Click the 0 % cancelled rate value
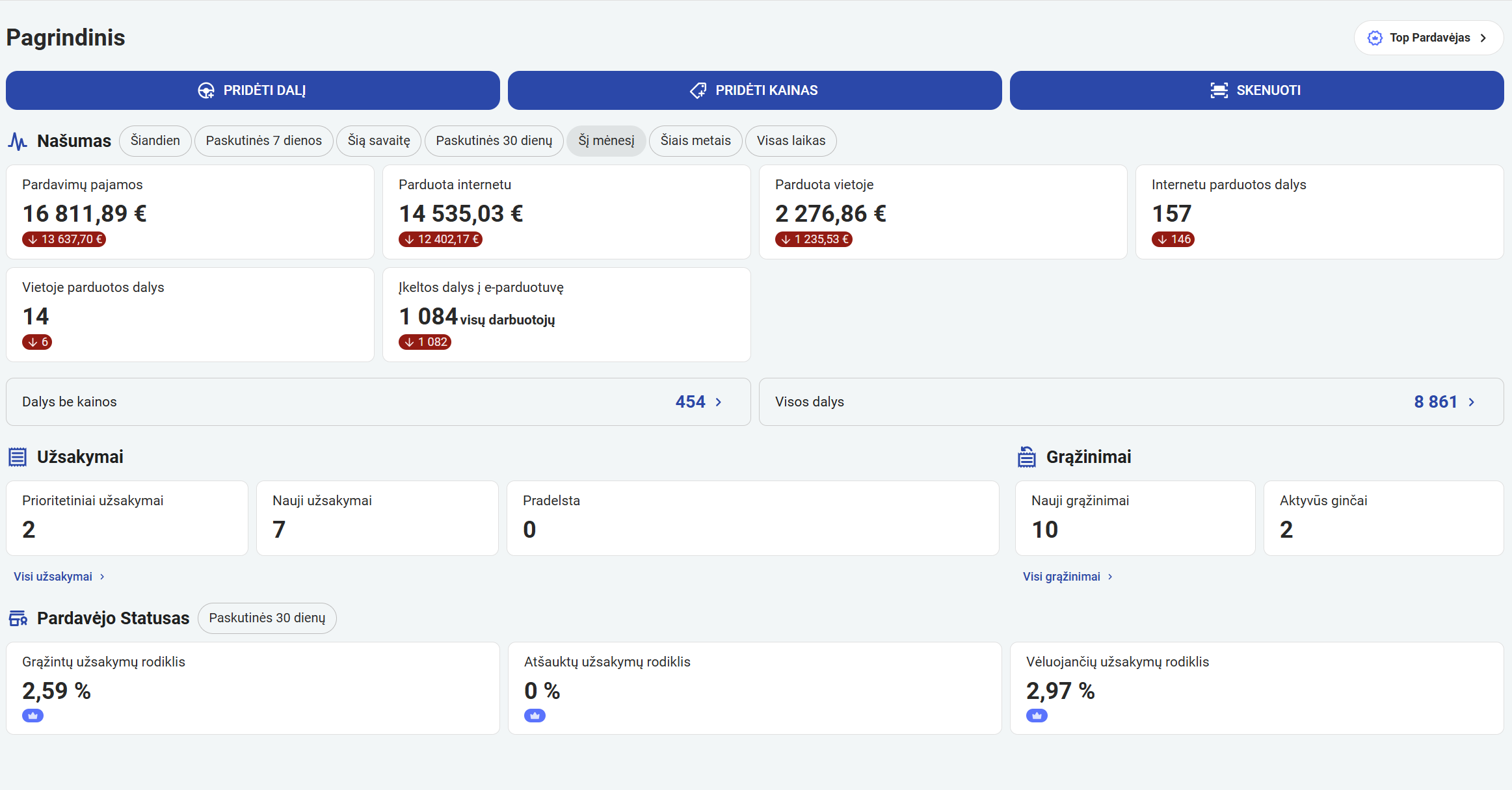 click(542, 691)
